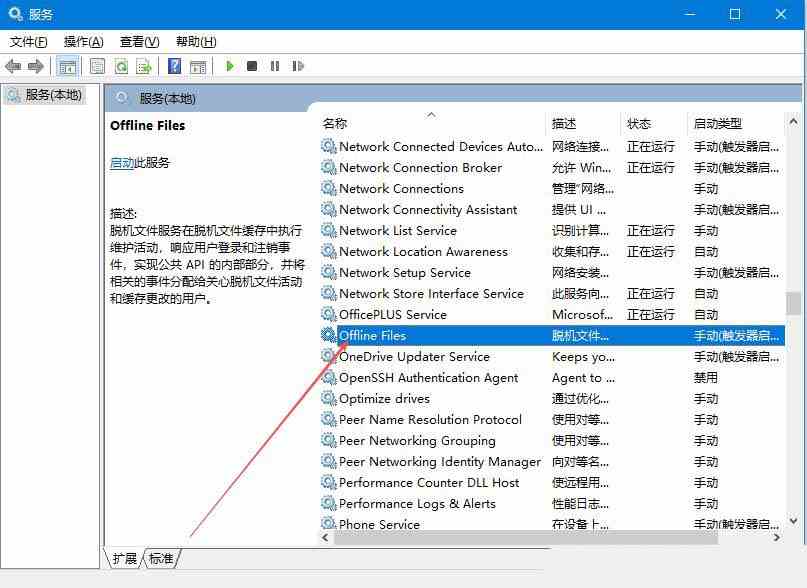Switch to the 标准 tab
807x588 pixels.
tap(160, 559)
